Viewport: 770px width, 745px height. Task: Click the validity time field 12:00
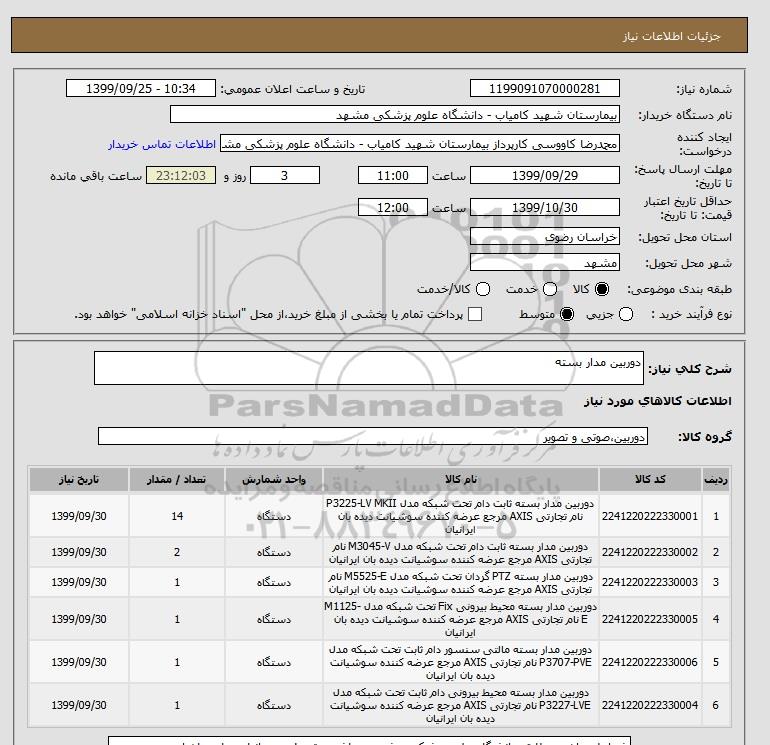point(393,207)
